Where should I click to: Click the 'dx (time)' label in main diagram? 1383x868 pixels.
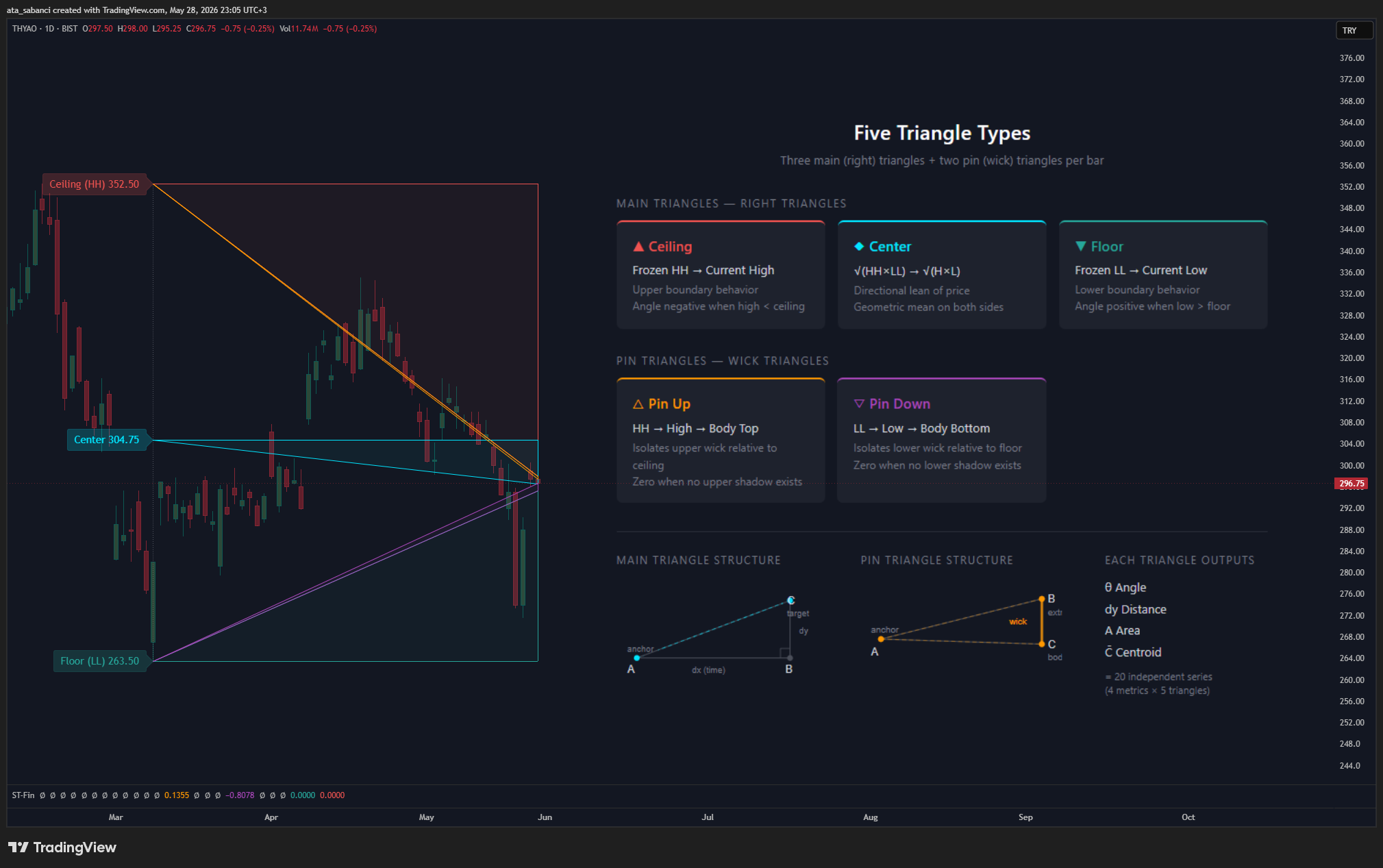coord(708,670)
